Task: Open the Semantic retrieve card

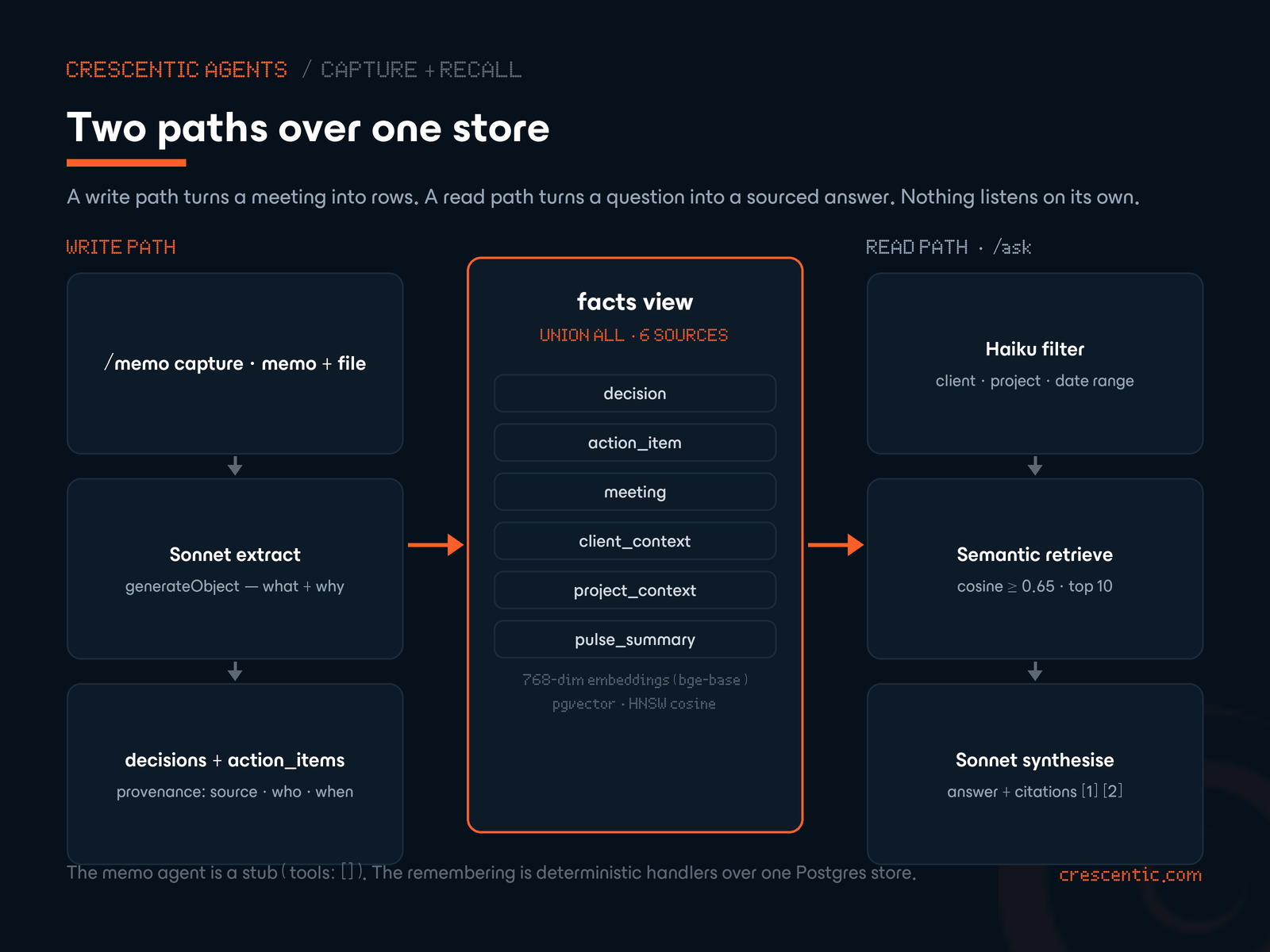Action: 1035,569
